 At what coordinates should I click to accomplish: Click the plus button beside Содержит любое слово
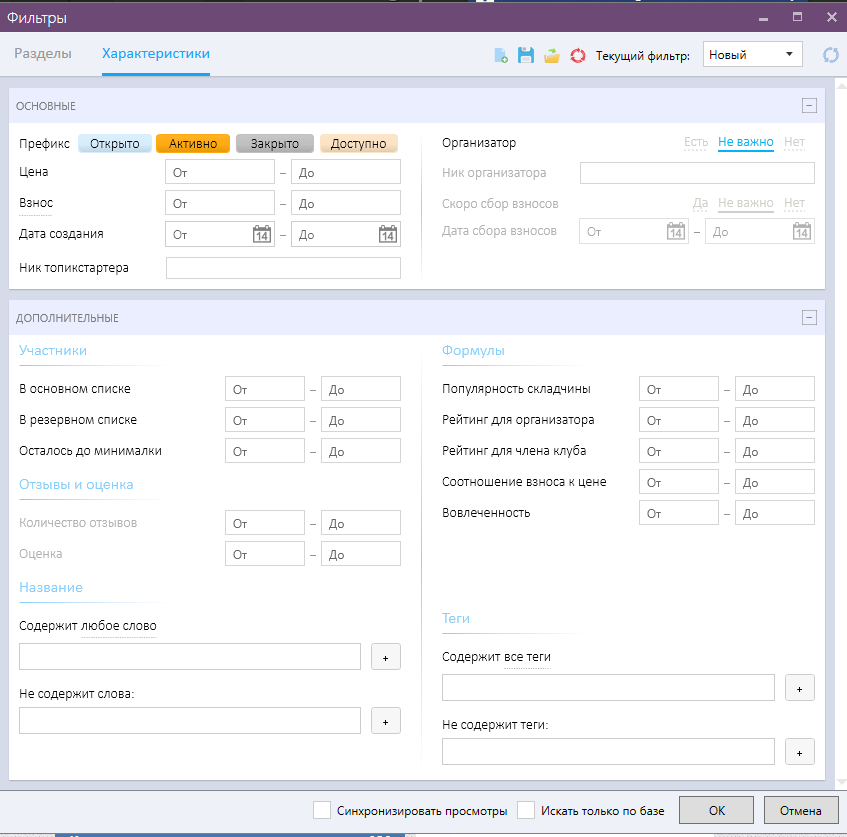[x=386, y=657]
